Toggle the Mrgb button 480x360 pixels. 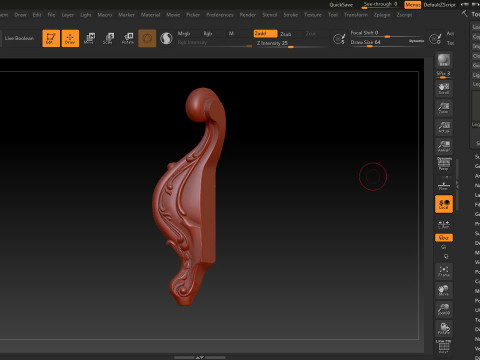pos(184,34)
